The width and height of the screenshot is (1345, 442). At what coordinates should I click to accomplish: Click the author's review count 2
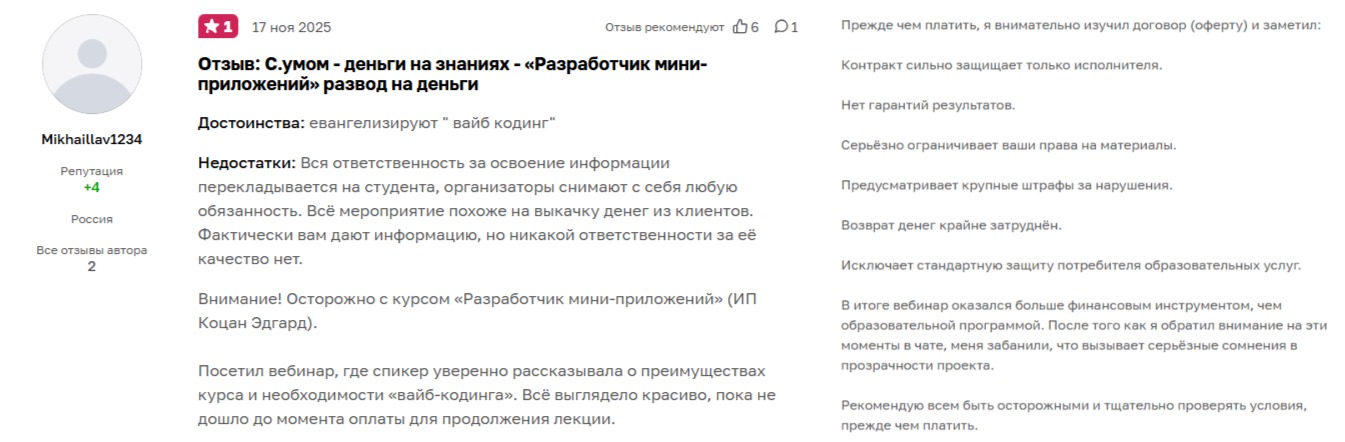[92, 266]
